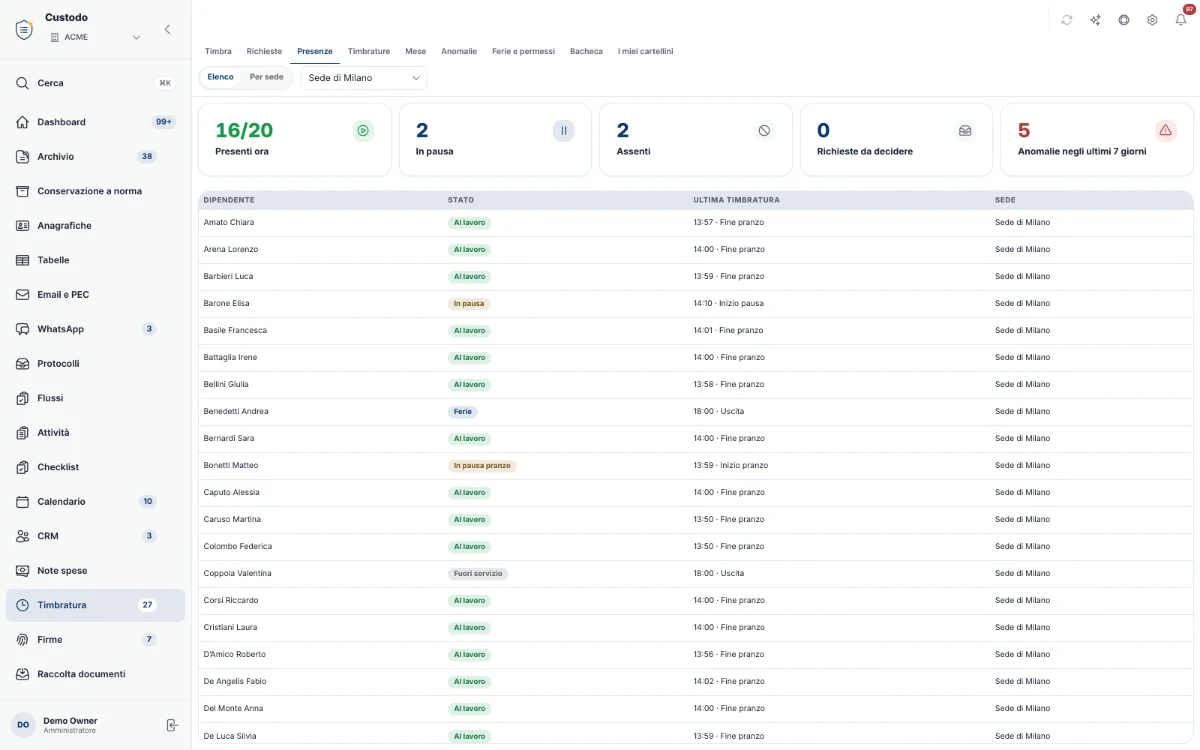Click the Presenti ora card
Viewport: 1200px width, 750px height.
click(295, 140)
